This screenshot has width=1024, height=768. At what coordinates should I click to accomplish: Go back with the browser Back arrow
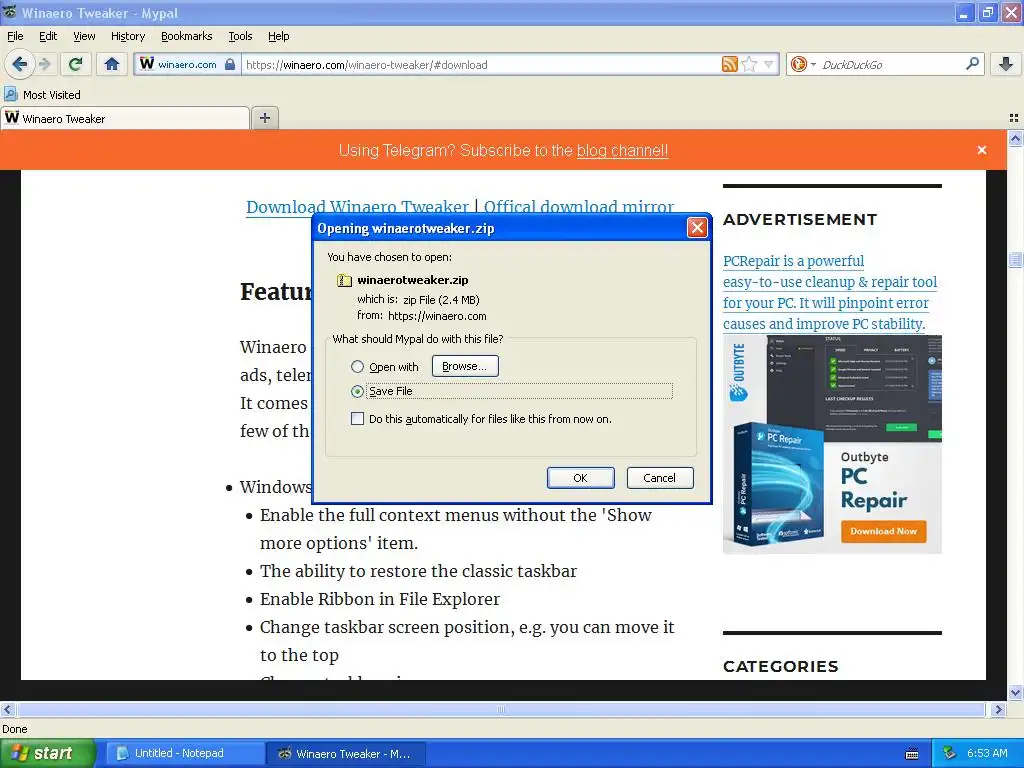tap(19, 64)
